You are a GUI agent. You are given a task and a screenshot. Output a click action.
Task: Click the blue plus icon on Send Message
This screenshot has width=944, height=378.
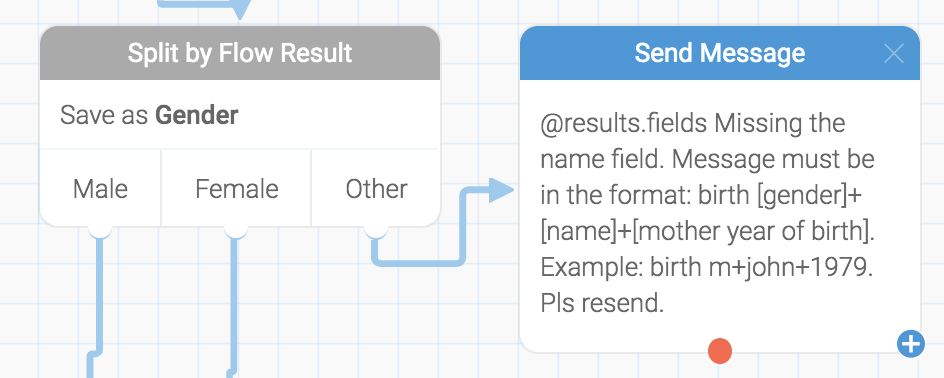[x=911, y=344]
